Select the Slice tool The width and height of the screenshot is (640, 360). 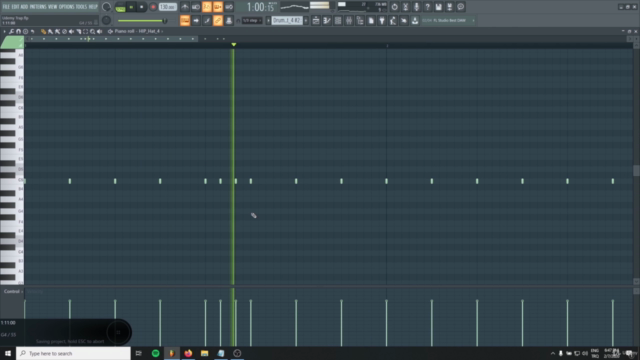(x=78, y=31)
